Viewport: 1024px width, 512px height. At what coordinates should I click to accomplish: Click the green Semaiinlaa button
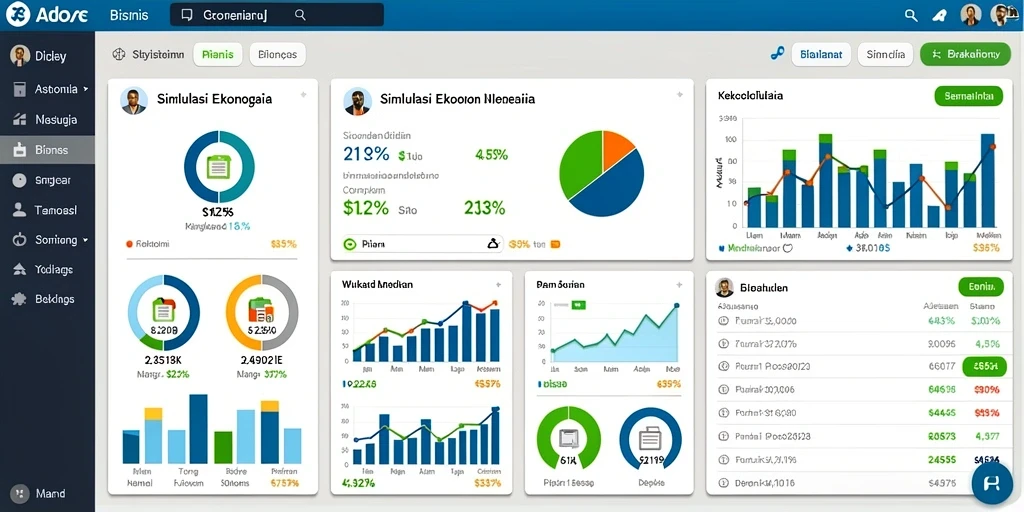(968, 97)
